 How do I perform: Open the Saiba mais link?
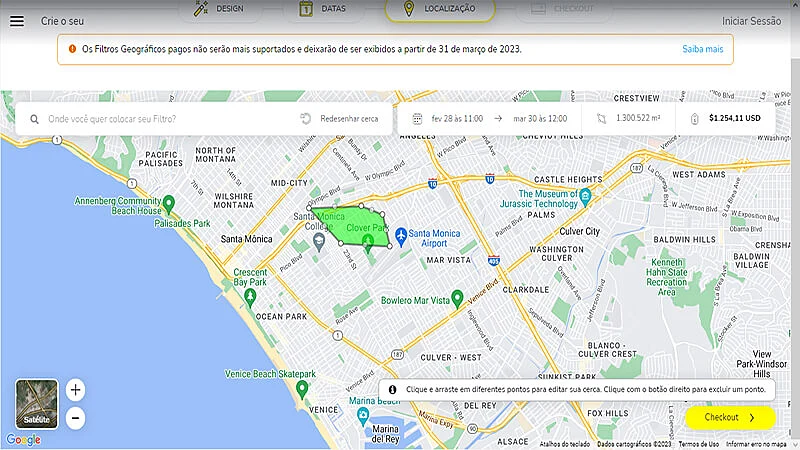702,49
